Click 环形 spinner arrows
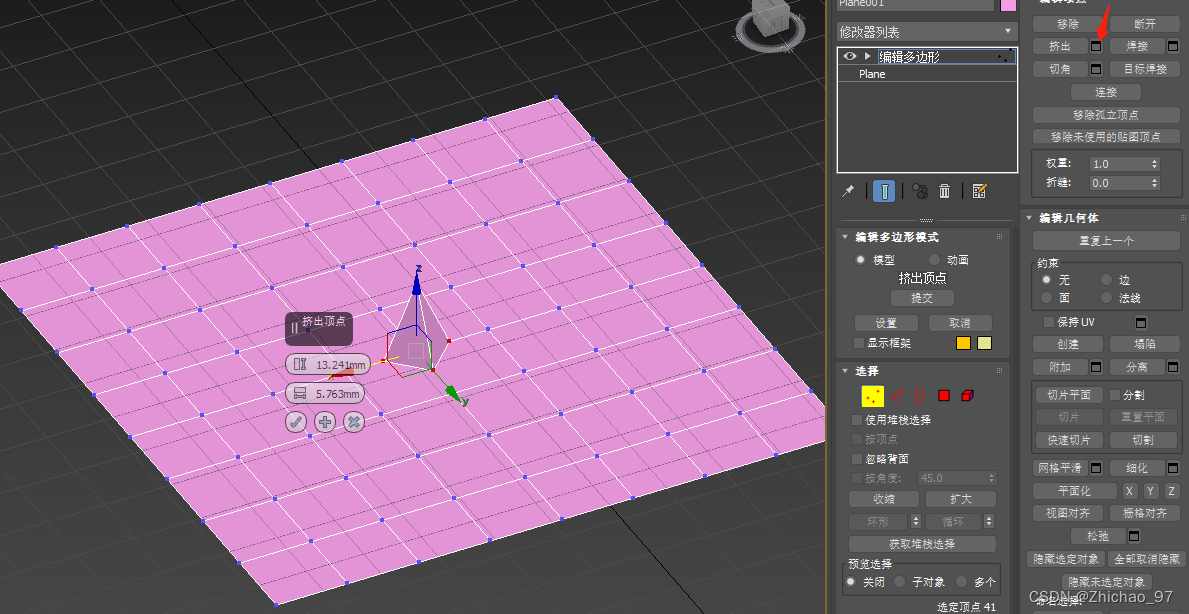Viewport: 1189px width, 614px height. 915,522
